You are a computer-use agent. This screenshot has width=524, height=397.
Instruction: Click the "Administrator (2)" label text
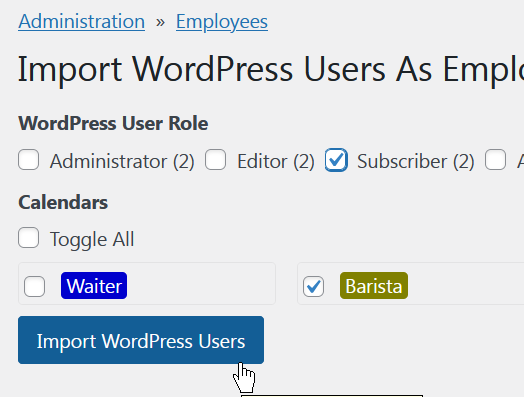(x=122, y=162)
